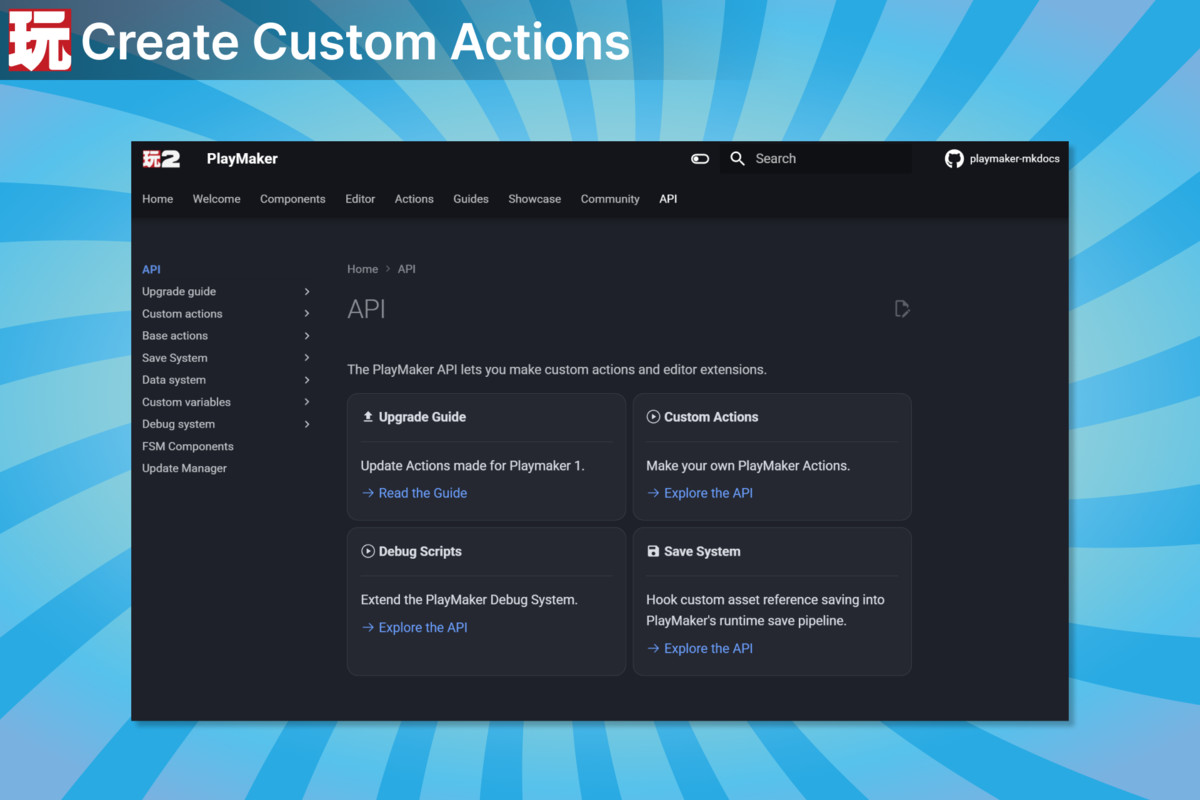Open Update Manager in the sidebar
The width and height of the screenshot is (1200, 800).
pyautogui.click(x=184, y=468)
